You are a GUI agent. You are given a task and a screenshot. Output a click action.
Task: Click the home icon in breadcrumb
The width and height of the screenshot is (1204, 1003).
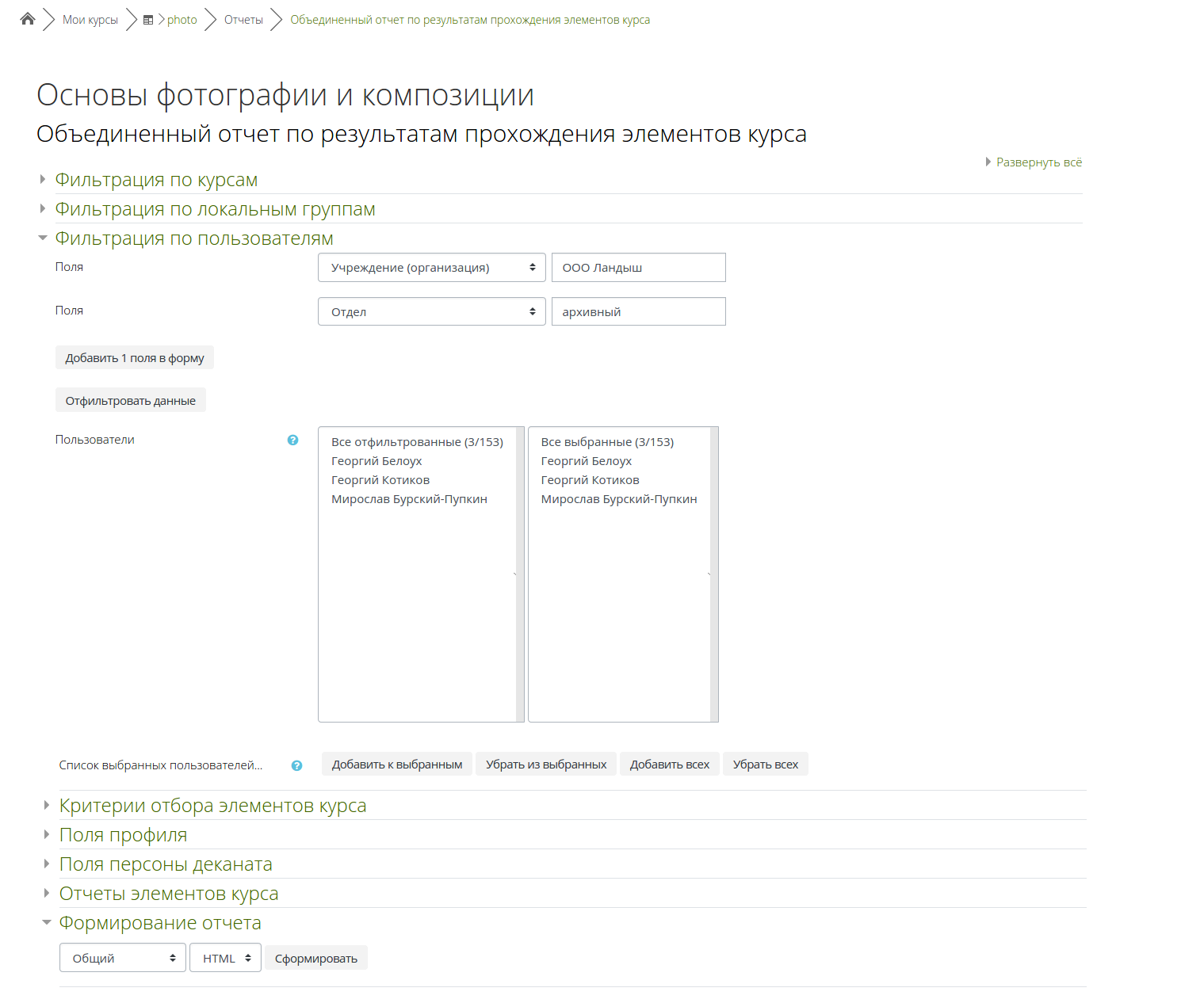28,19
